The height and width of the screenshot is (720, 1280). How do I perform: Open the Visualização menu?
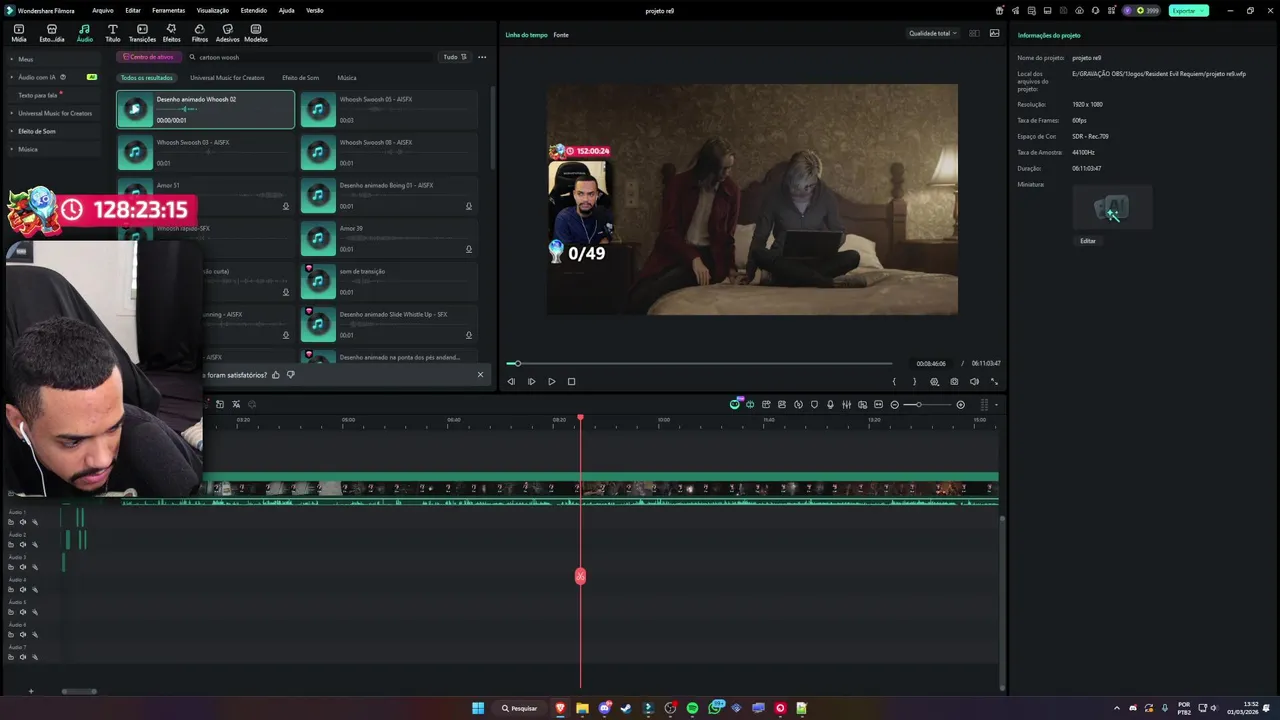tap(213, 10)
